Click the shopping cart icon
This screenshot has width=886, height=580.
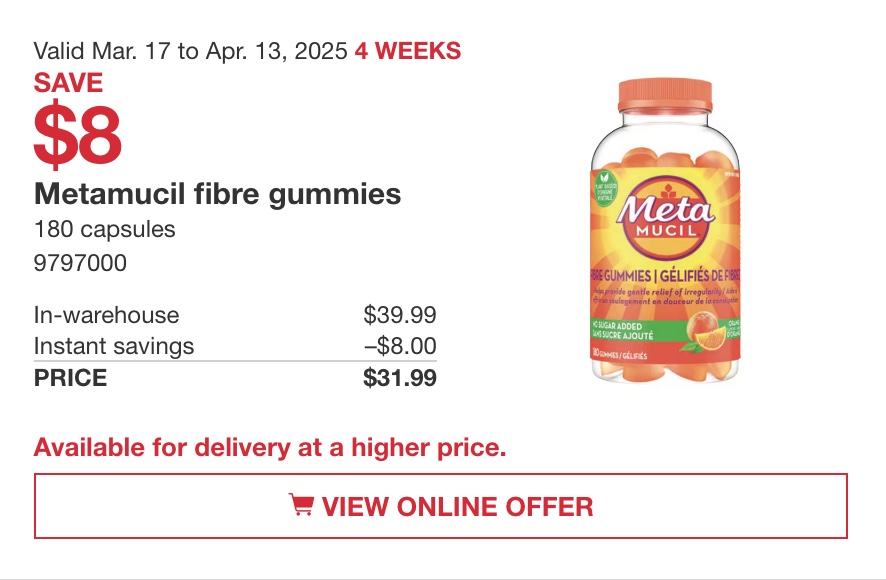[x=301, y=505]
